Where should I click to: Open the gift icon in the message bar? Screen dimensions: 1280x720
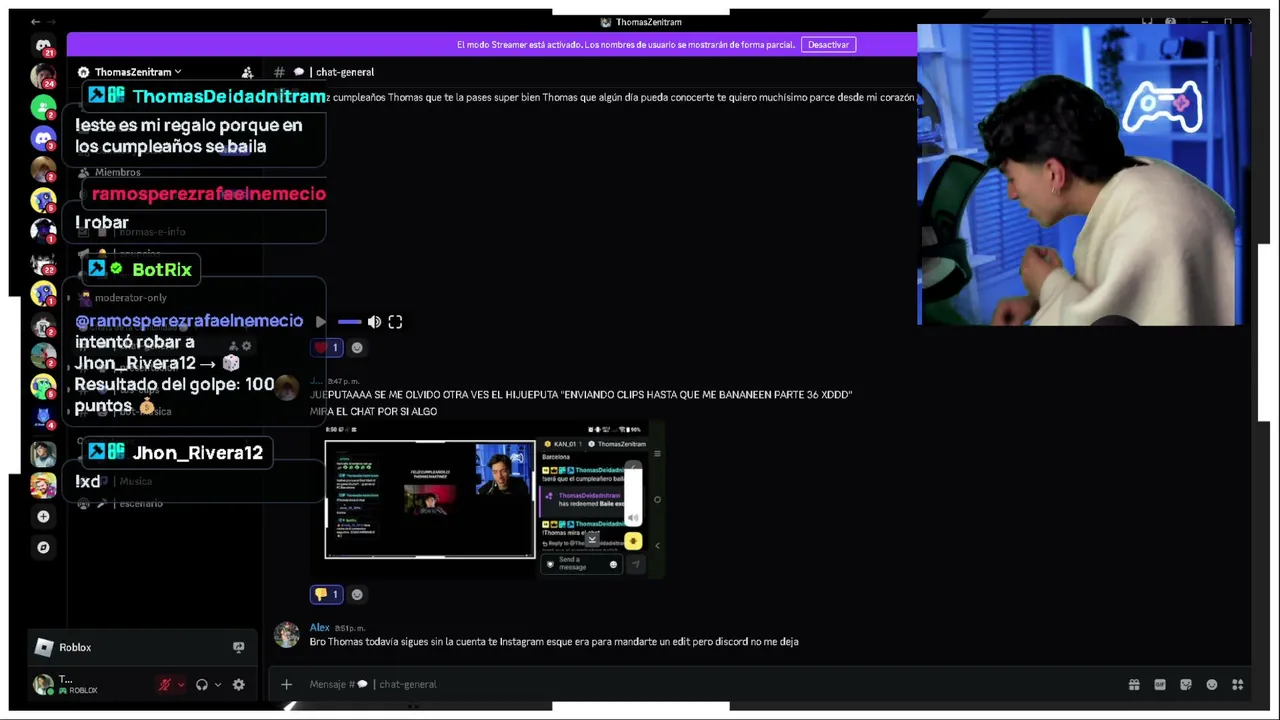pos(1134,685)
